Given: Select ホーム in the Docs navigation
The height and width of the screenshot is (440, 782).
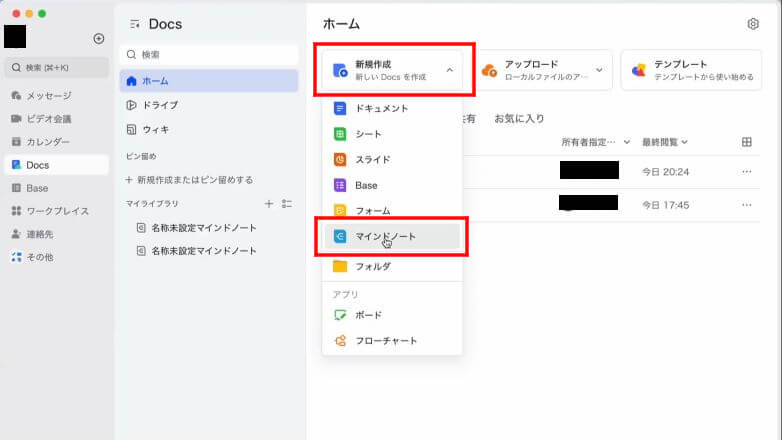Looking at the screenshot, I should 209,81.
